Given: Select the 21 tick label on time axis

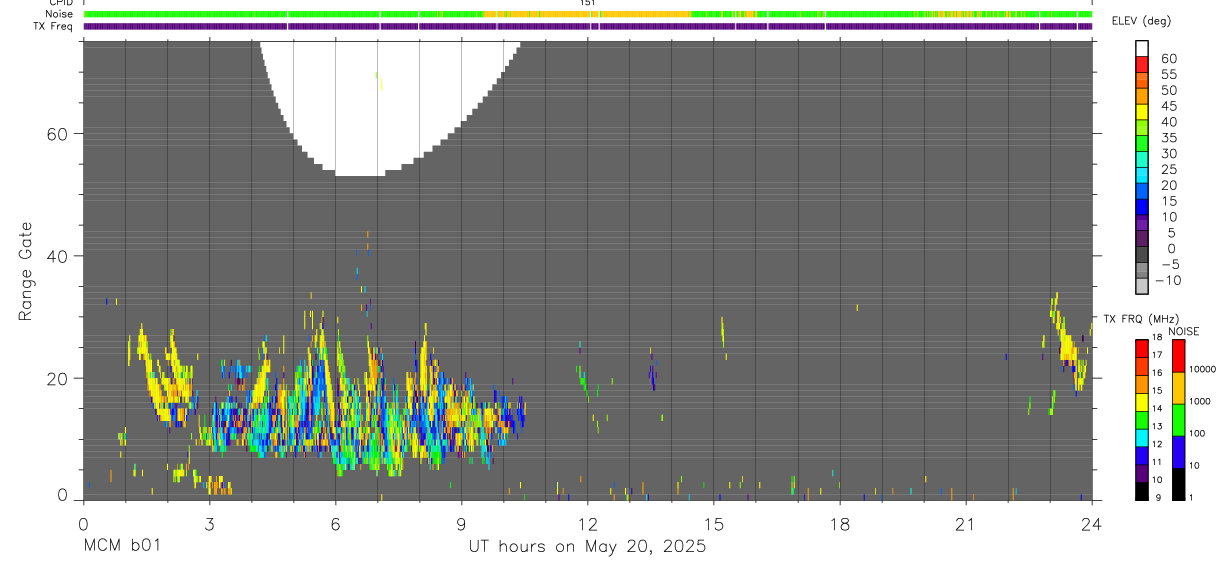Looking at the screenshot, I should pos(966,524).
